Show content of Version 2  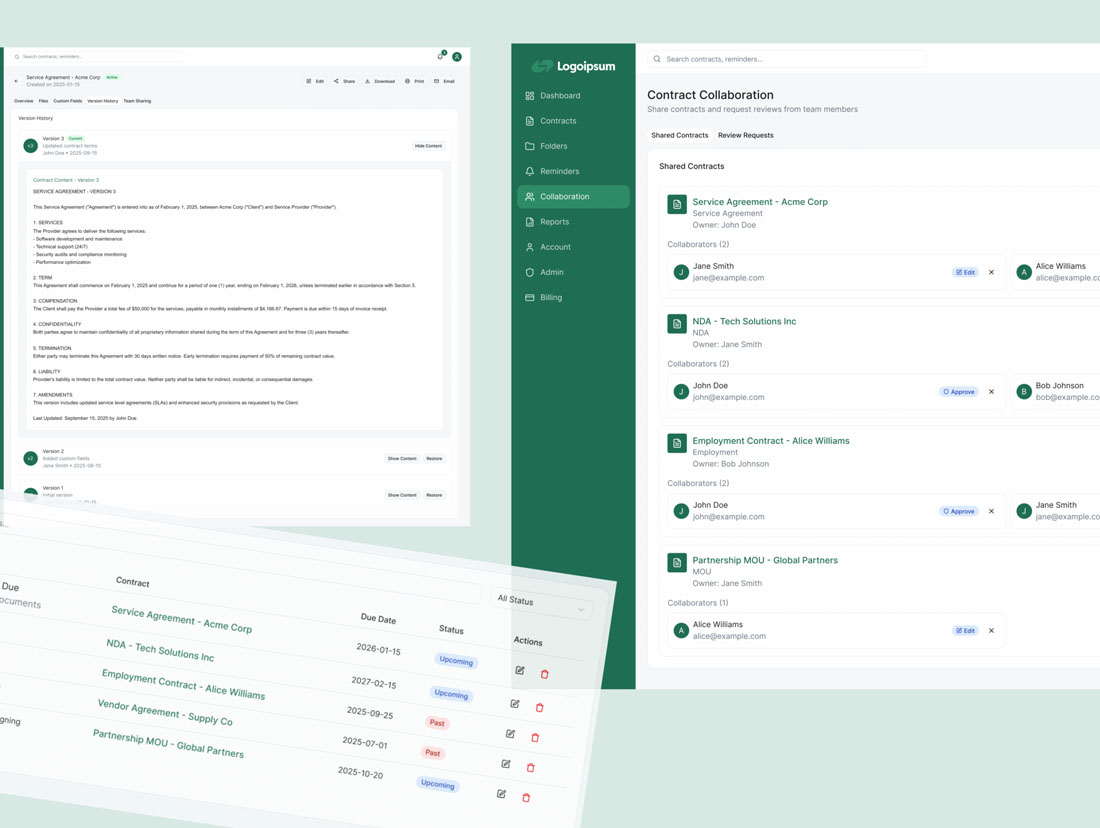[x=402, y=459]
